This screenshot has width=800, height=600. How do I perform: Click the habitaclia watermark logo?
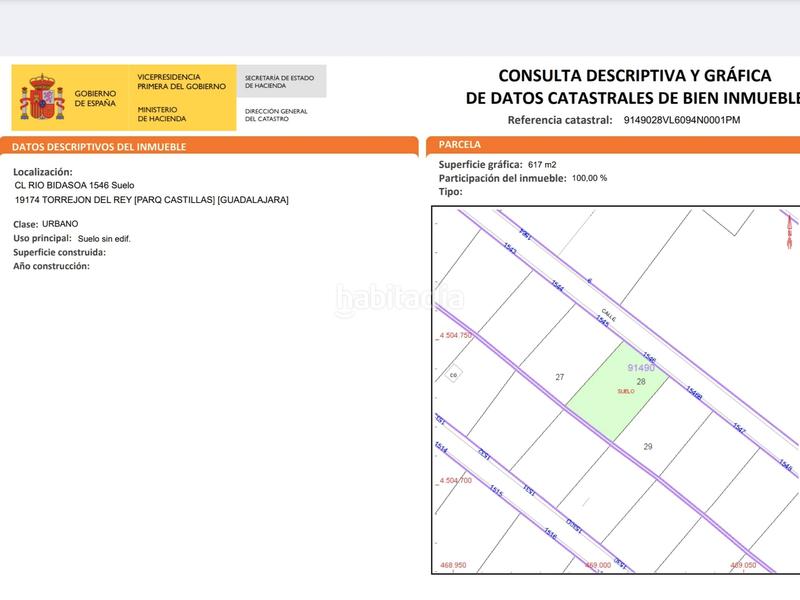[x=400, y=297]
